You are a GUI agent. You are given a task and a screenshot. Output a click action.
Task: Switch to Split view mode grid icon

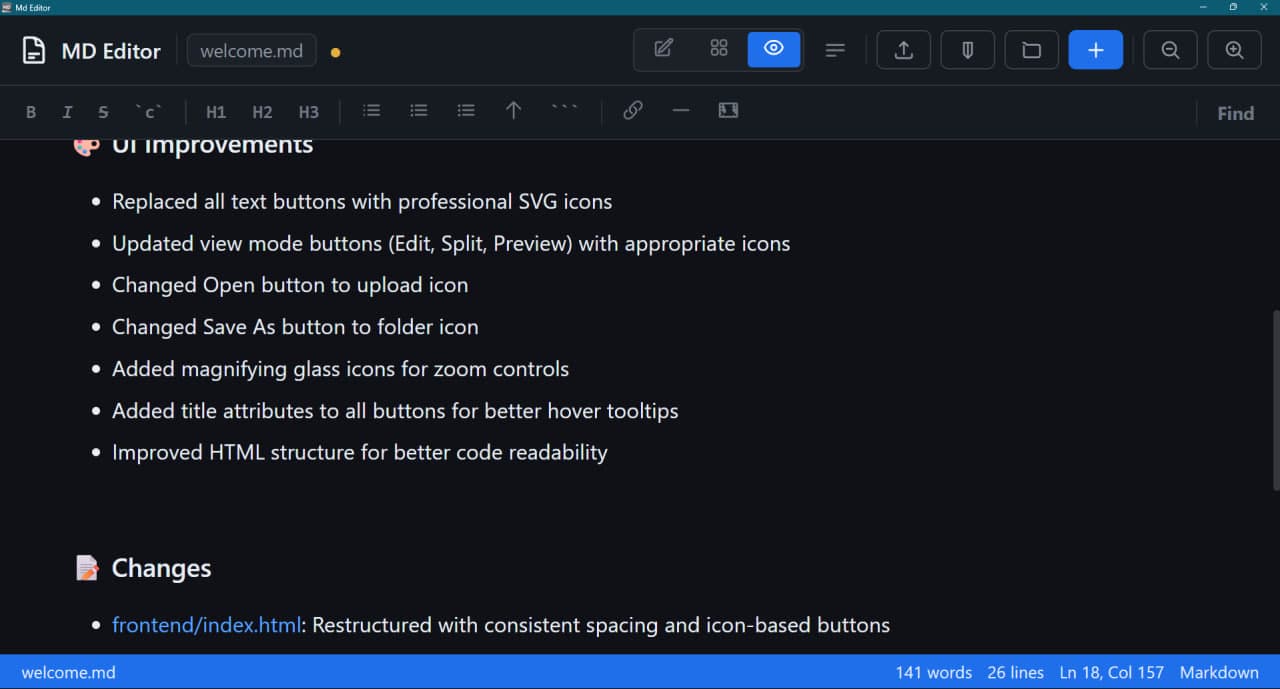click(719, 49)
